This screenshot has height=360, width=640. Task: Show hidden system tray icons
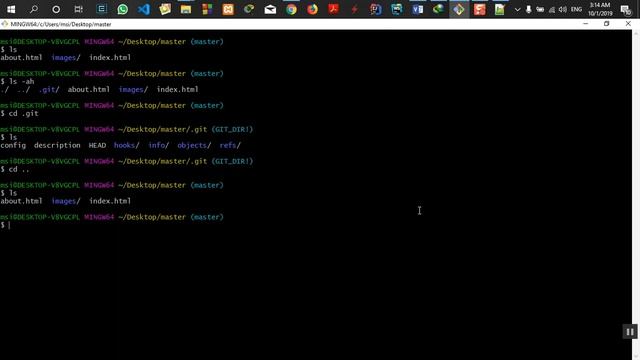[518, 9]
